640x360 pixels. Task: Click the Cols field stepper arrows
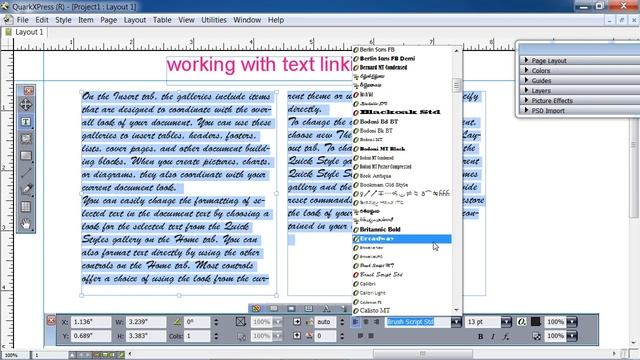pos(216,336)
